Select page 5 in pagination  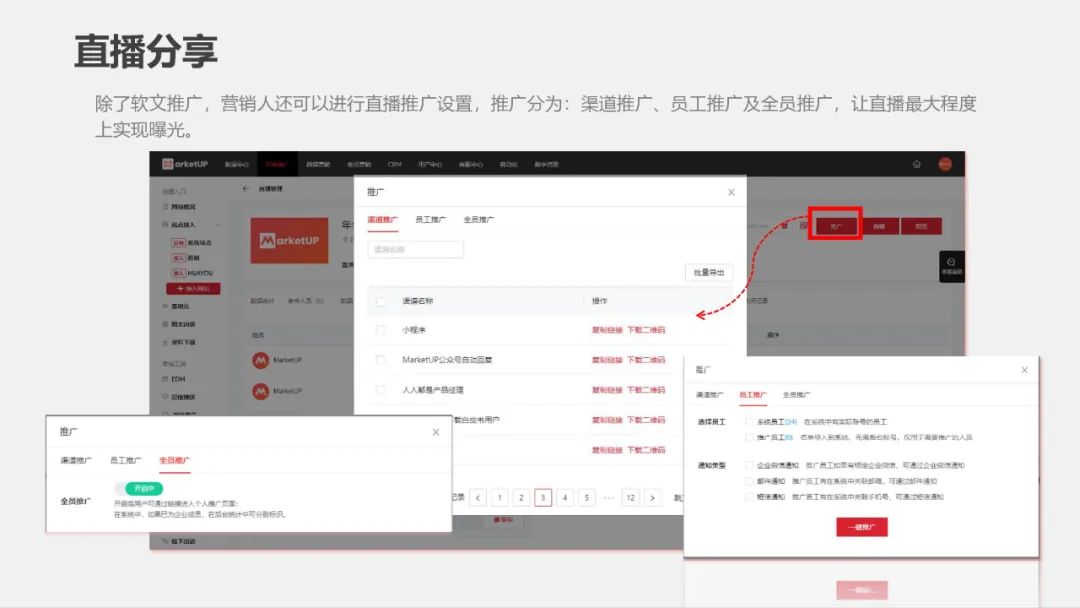[x=586, y=498]
